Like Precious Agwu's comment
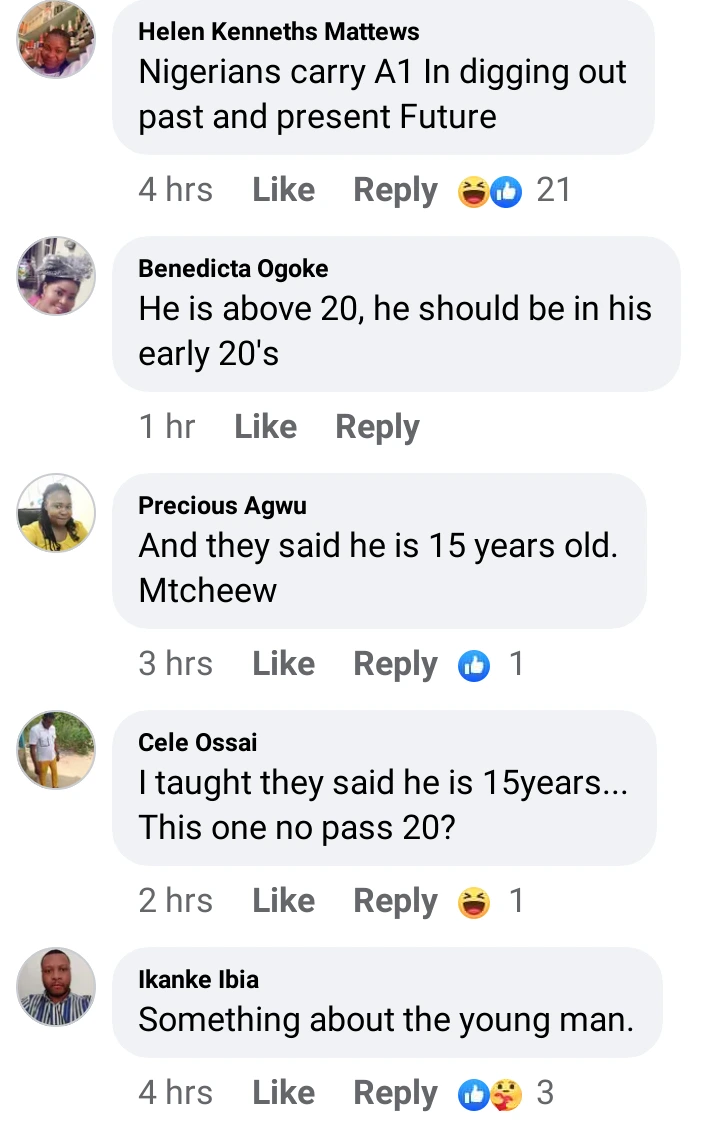The width and height of the screenshot is (720, 1122). pos(283,664)
